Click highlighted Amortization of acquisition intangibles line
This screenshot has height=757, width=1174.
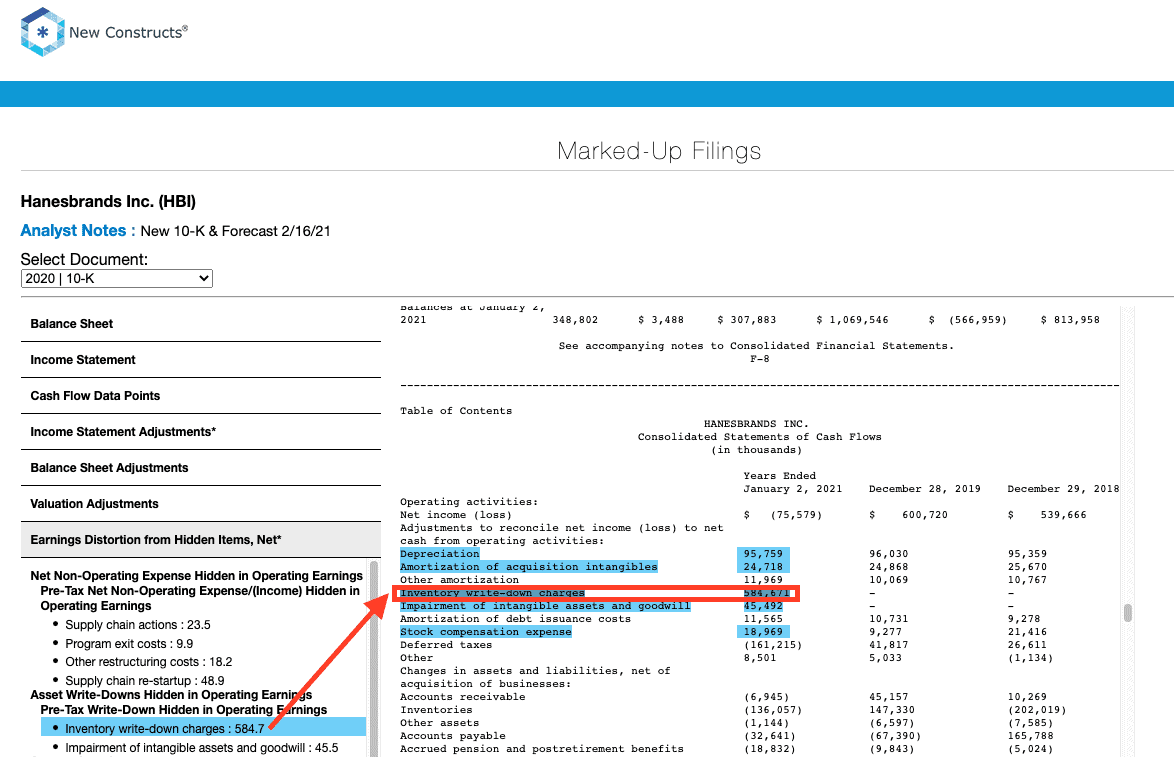(529, 567)
